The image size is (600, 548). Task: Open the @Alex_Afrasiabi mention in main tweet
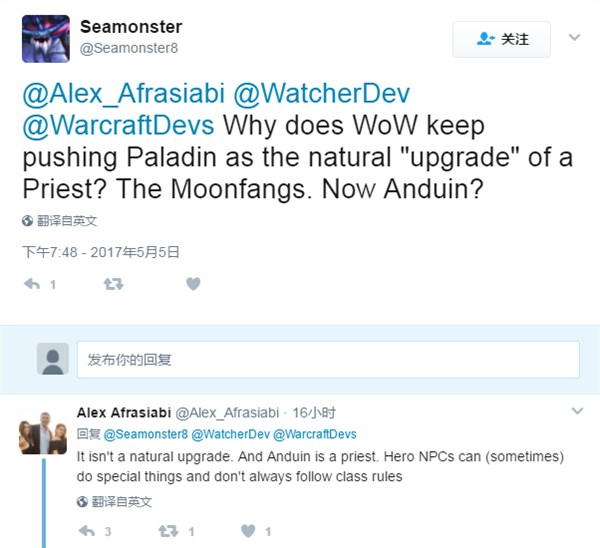pyautogui.click(x=124, y=93)
